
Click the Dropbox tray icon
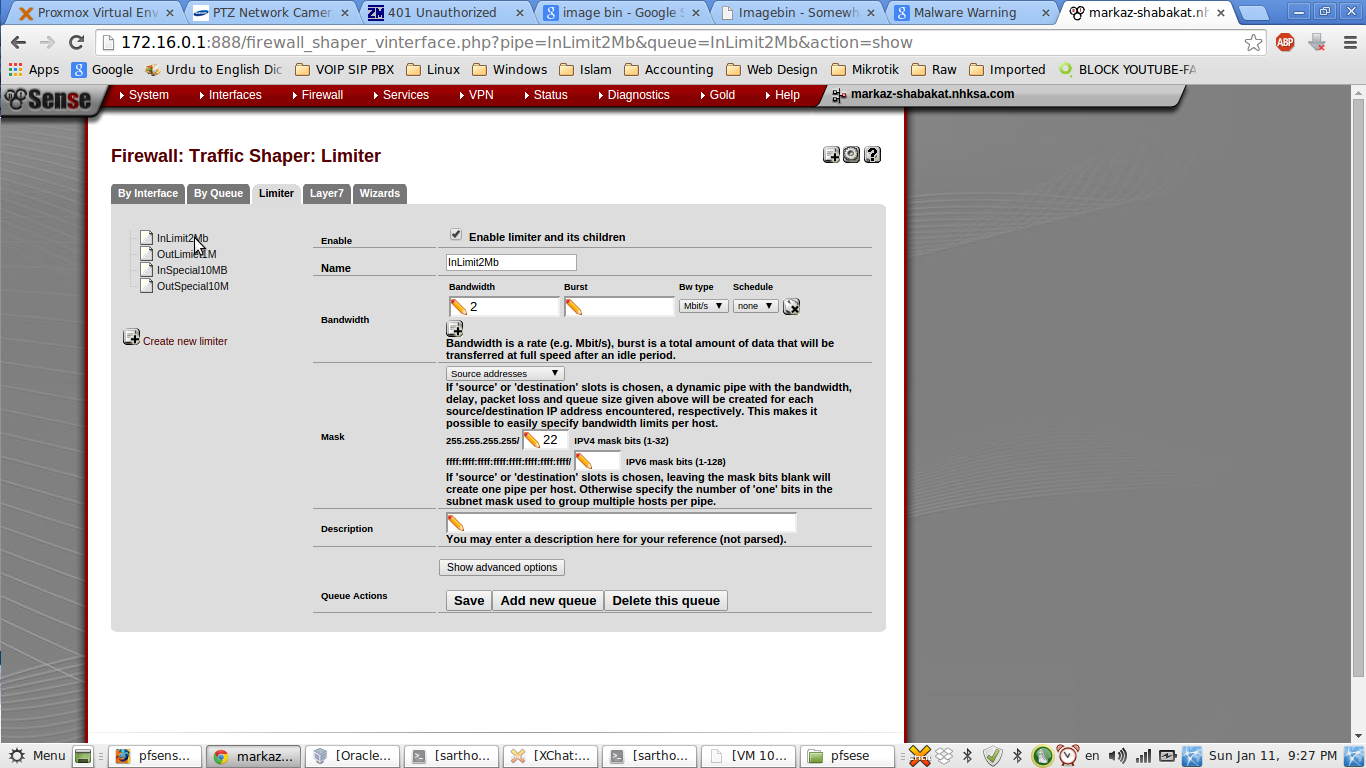click(x=943, y=756)
